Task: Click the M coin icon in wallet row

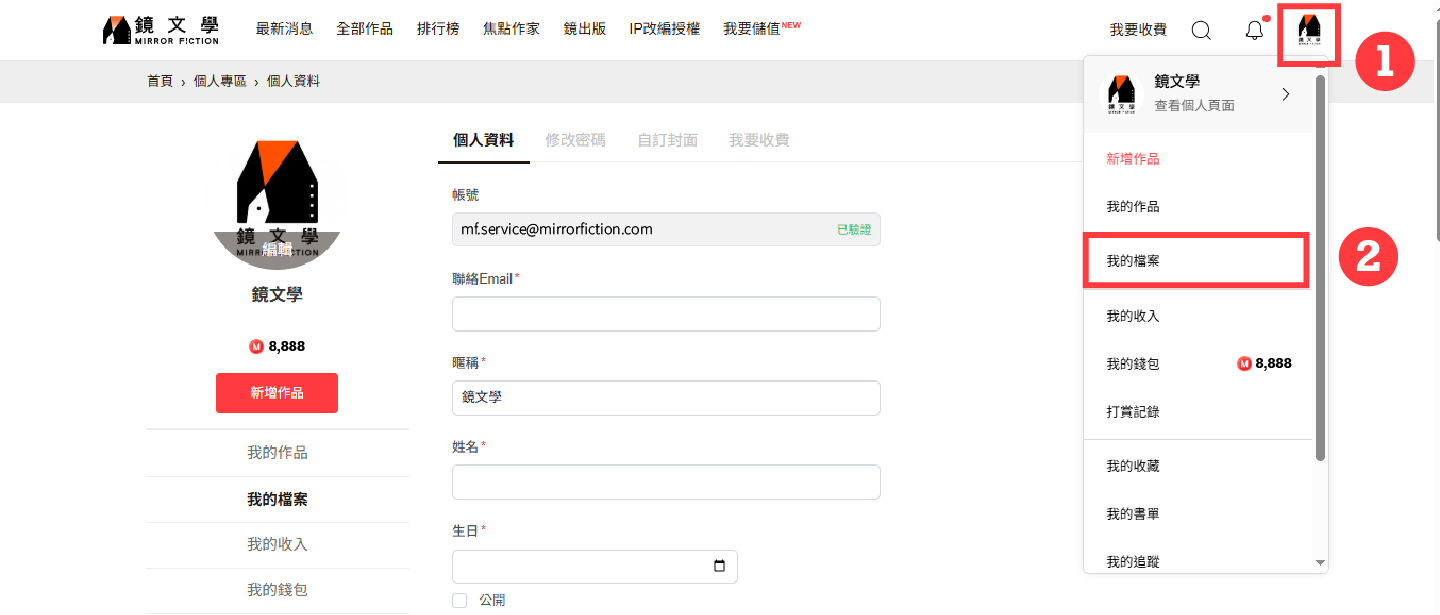Action: pos(1244,364)
